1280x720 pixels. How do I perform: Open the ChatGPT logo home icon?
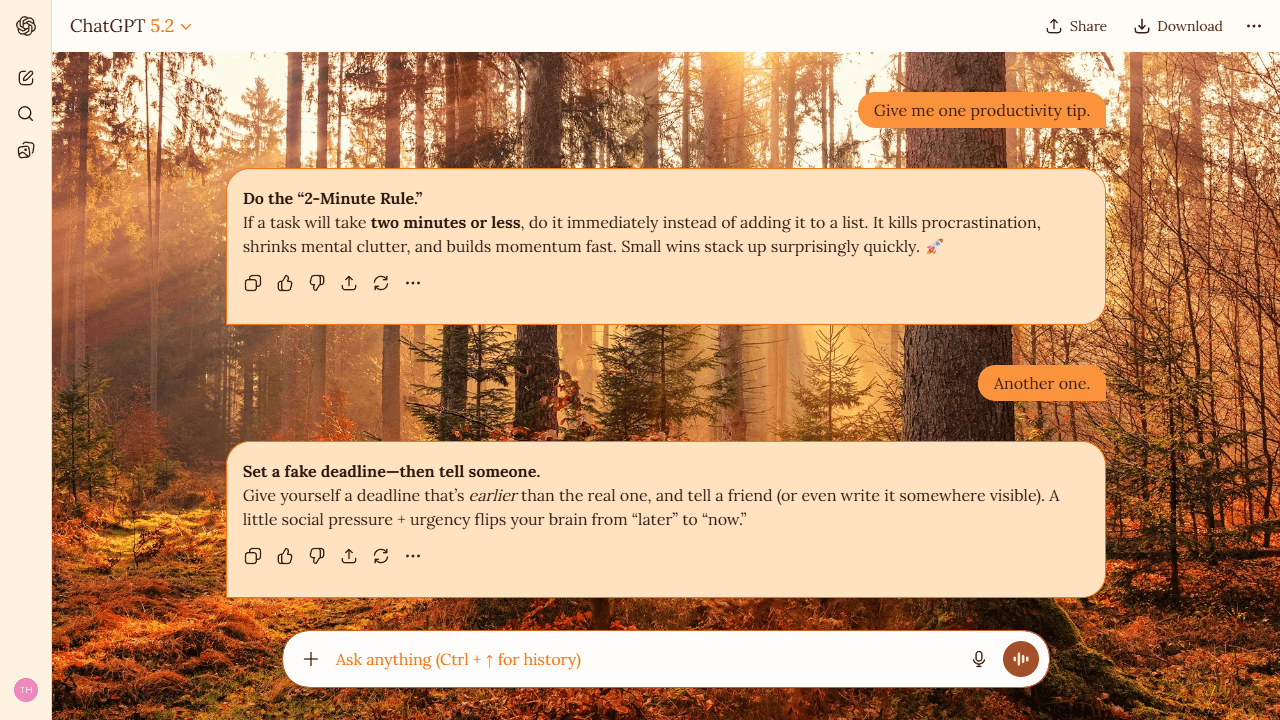coord(26,26)
